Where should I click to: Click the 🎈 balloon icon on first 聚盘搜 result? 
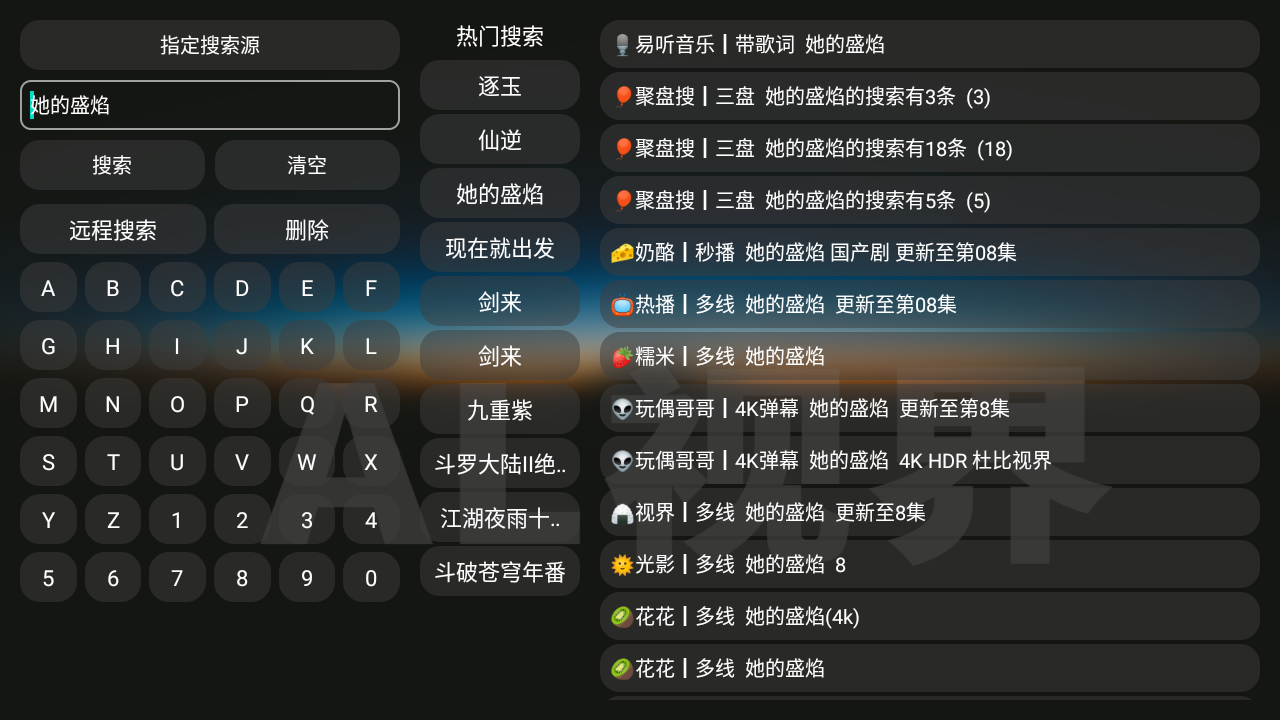click(x=623, y=97)
